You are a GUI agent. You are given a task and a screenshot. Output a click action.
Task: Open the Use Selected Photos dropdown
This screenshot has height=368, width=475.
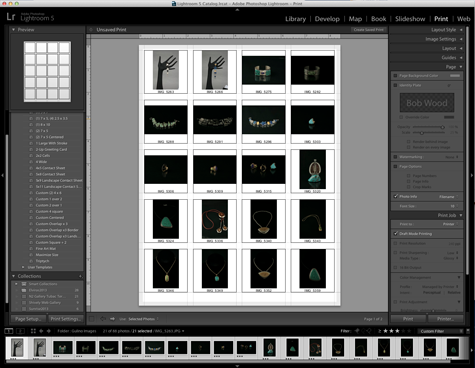point(143,319)
